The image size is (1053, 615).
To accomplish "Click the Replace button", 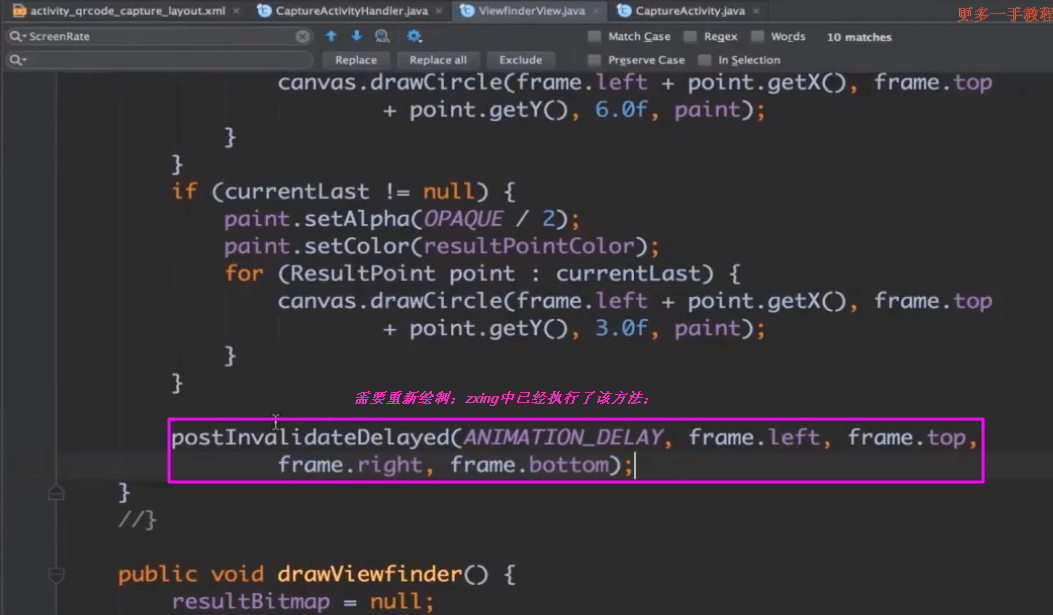I will [x=356, y=60].
